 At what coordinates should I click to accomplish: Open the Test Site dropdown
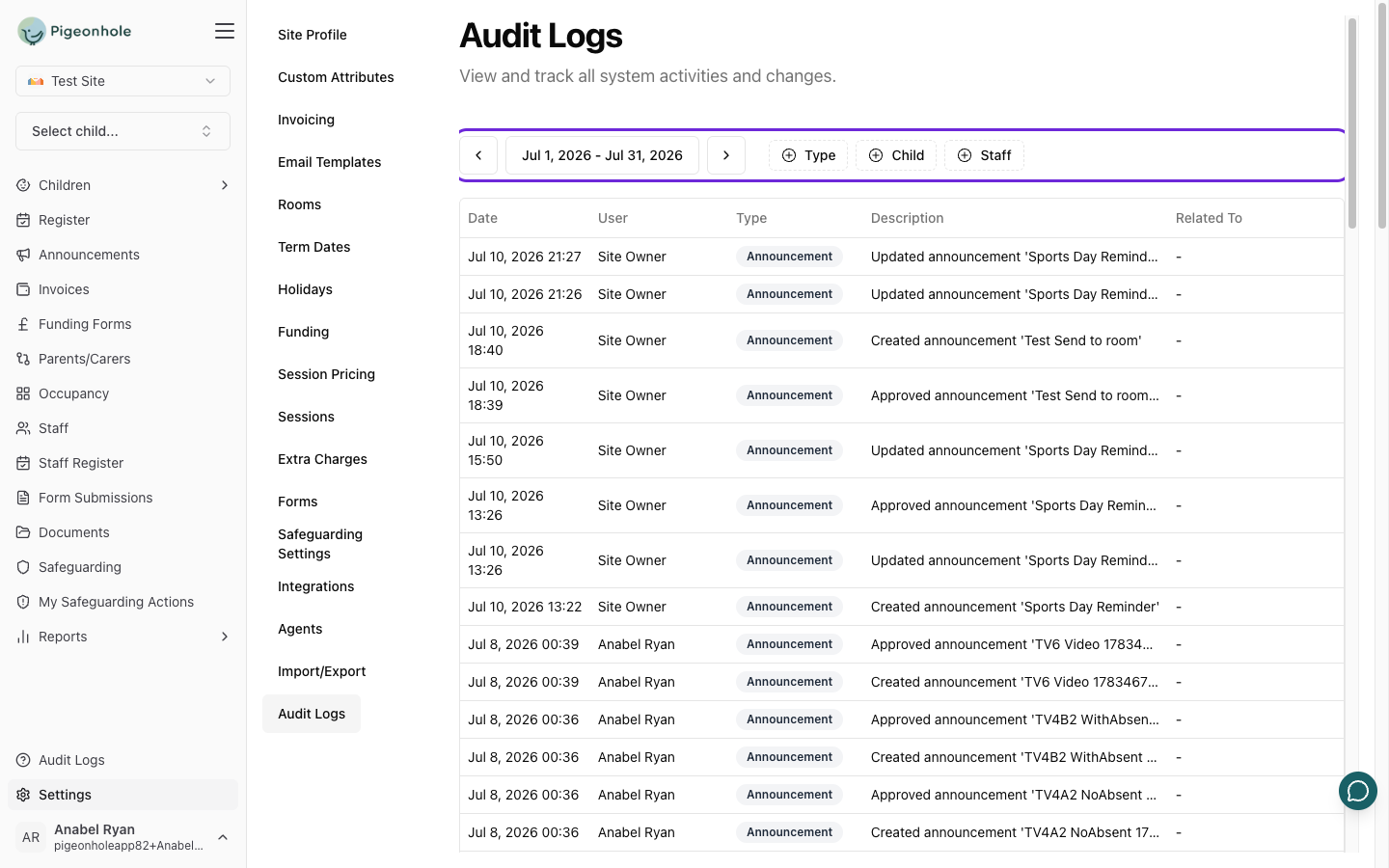click(123, 81)
